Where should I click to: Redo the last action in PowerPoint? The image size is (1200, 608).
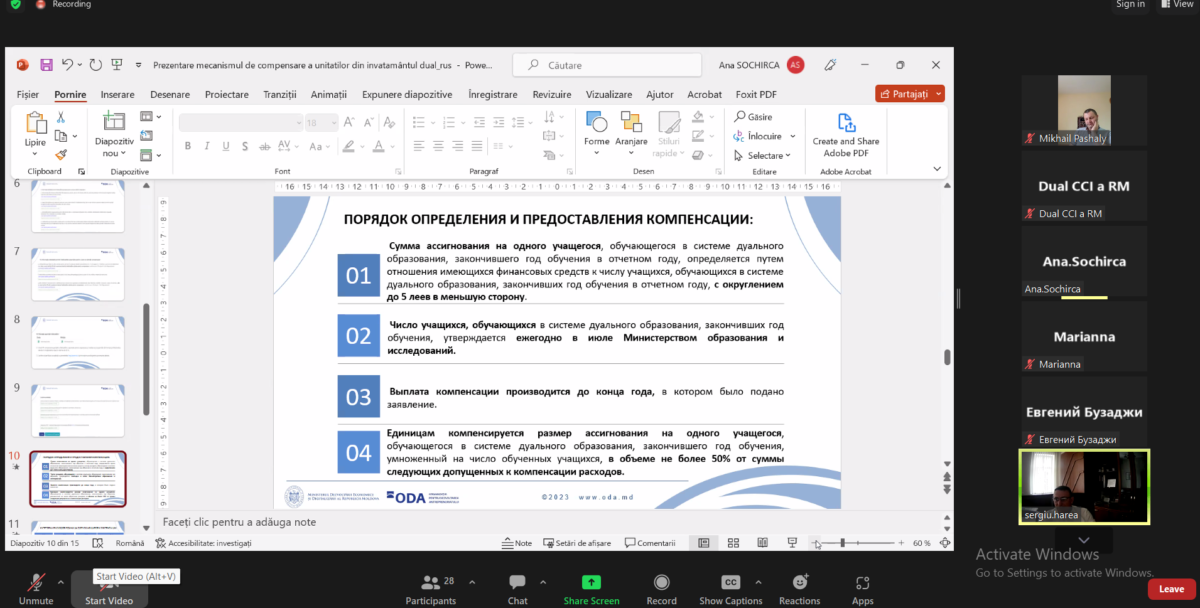tap(95, 65)
